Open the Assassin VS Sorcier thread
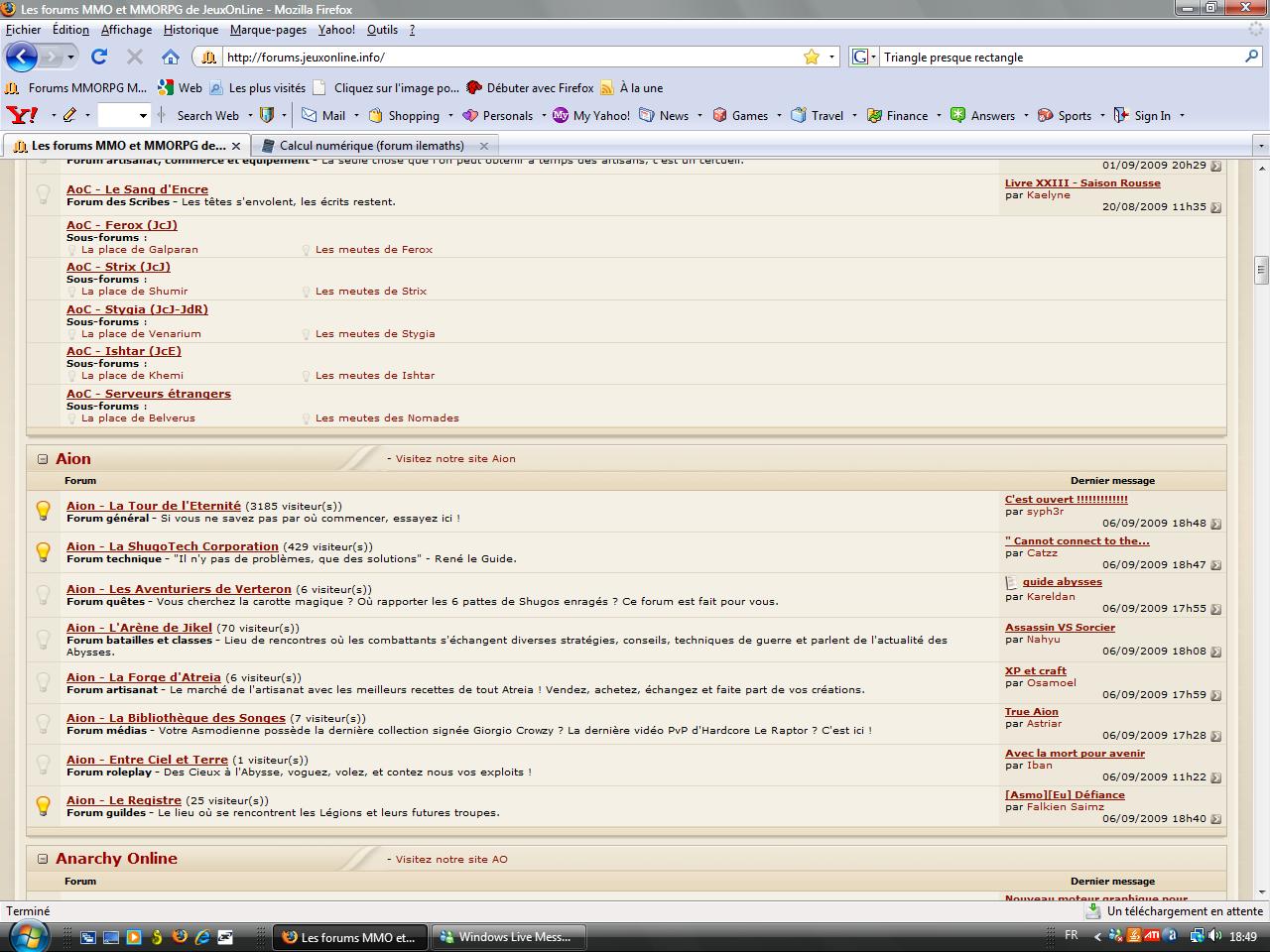Screen dimensions: 1270x952 pos(1060,627)
